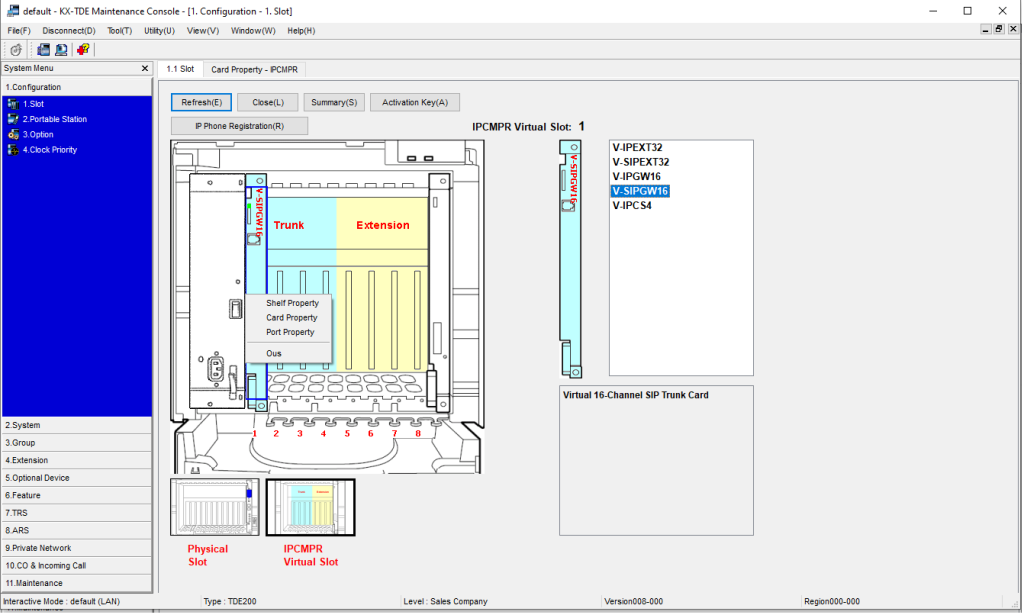The width and height of the screenshot is (1024, 615).
Task: Click the Activation Key(A) button
Action: tap(415, 102)
